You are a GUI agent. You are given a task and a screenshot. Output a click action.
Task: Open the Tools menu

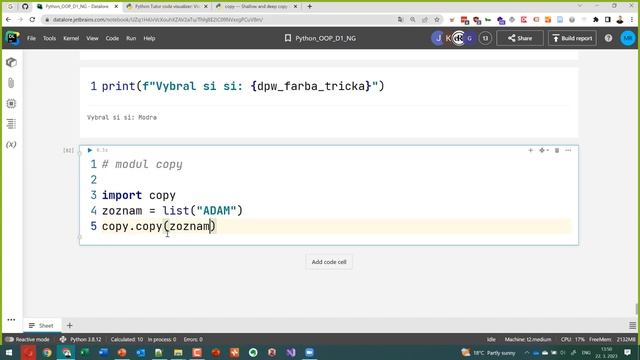49,38
